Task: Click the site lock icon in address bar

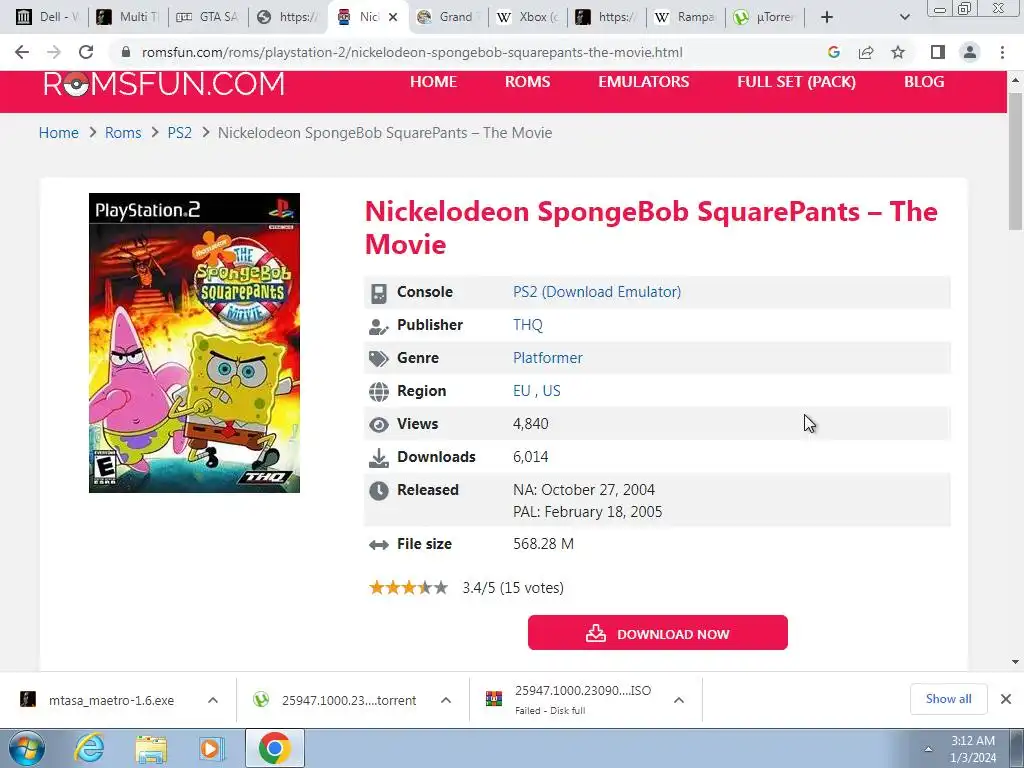Action: point(126,52)
